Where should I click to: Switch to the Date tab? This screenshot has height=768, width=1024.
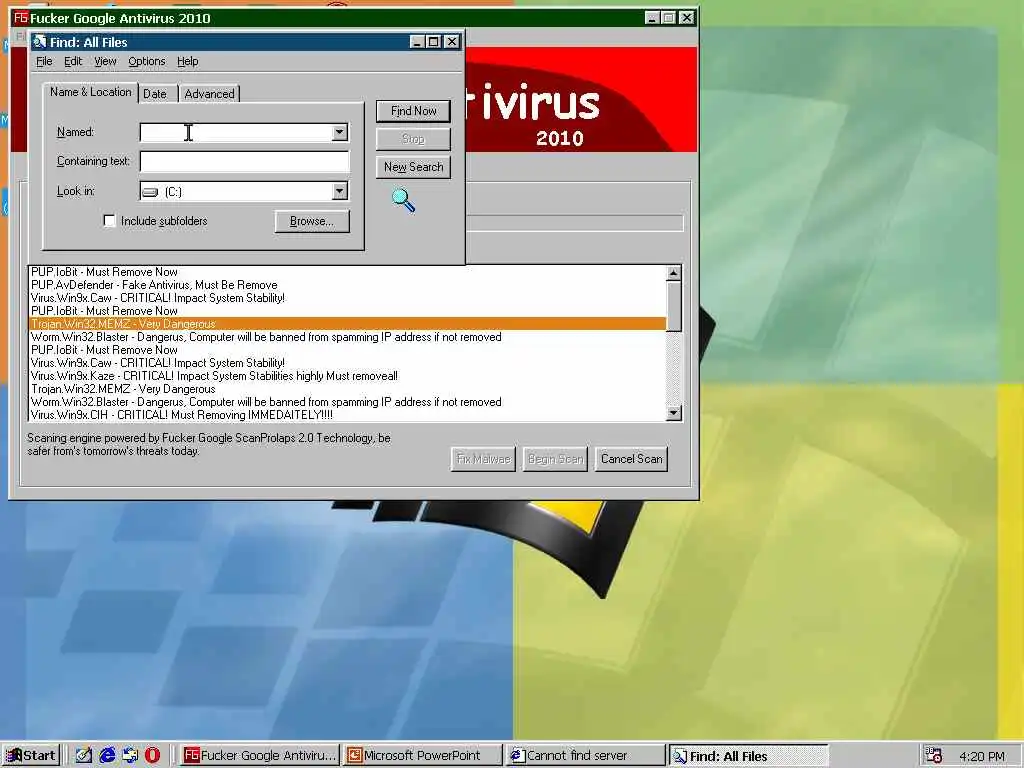(155, 94)
